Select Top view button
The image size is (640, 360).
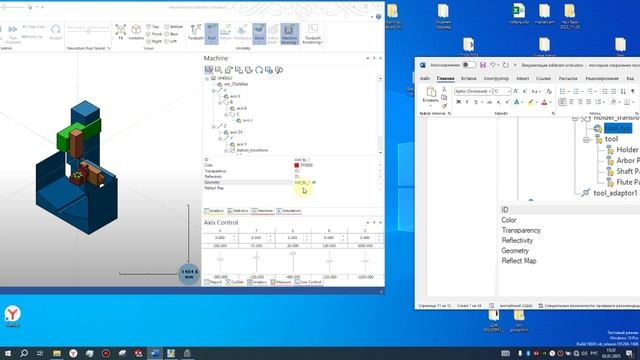153,27
